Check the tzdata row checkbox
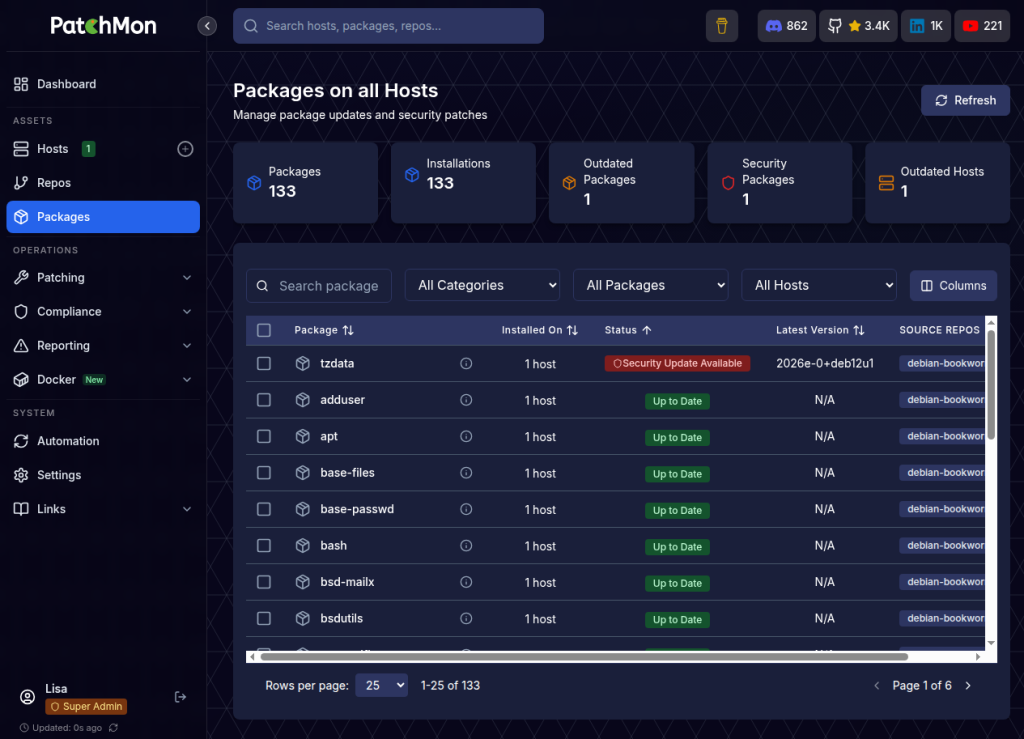This screenshot has width=1024, height=739. pyautogui.click(x=264, y=364)
